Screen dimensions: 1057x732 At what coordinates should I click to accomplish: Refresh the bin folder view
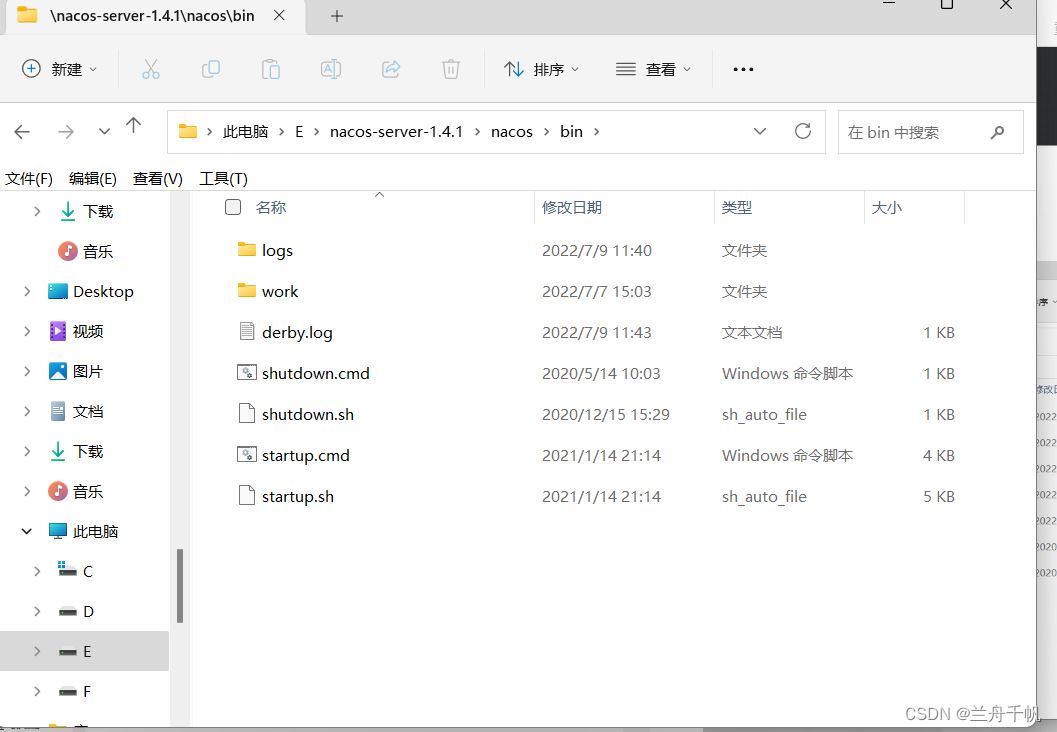(x=803, y=131)
